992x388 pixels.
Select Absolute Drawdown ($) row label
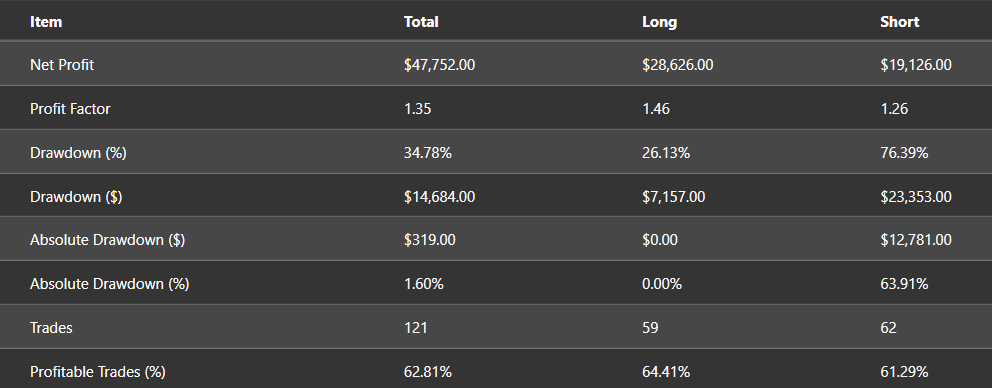click(107, 241)
